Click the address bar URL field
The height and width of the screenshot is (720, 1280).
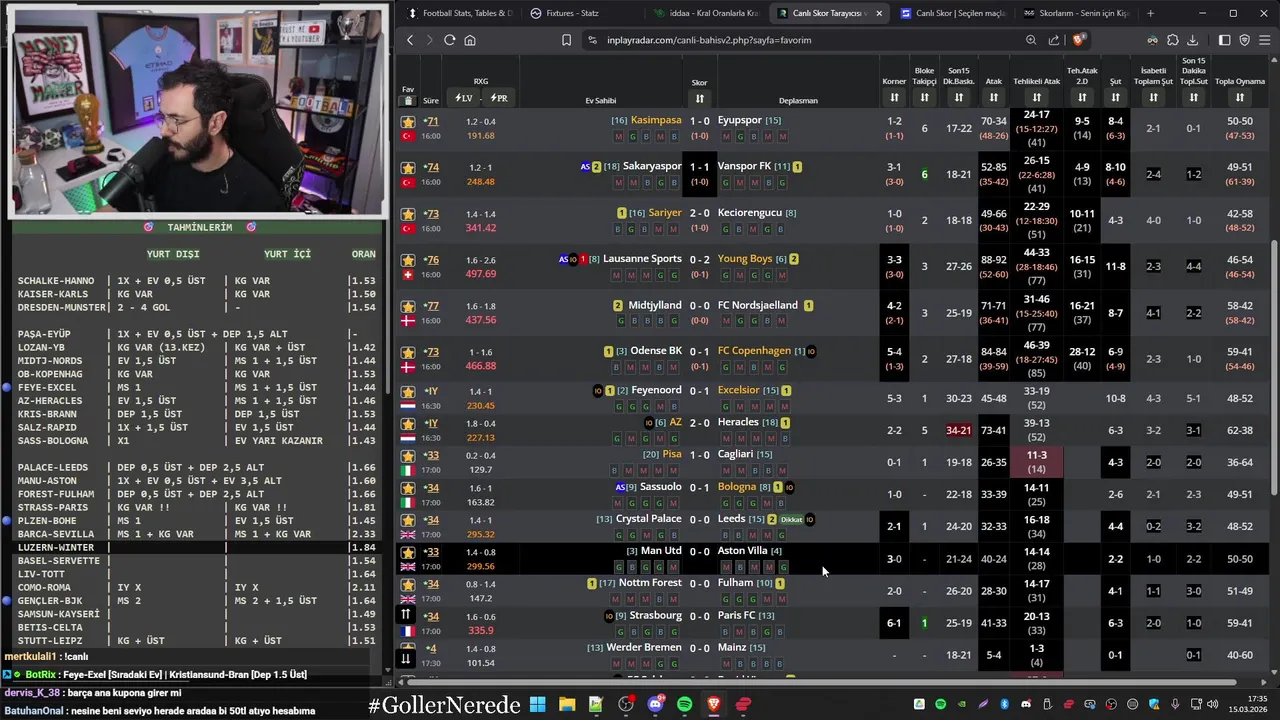(800, 40)
